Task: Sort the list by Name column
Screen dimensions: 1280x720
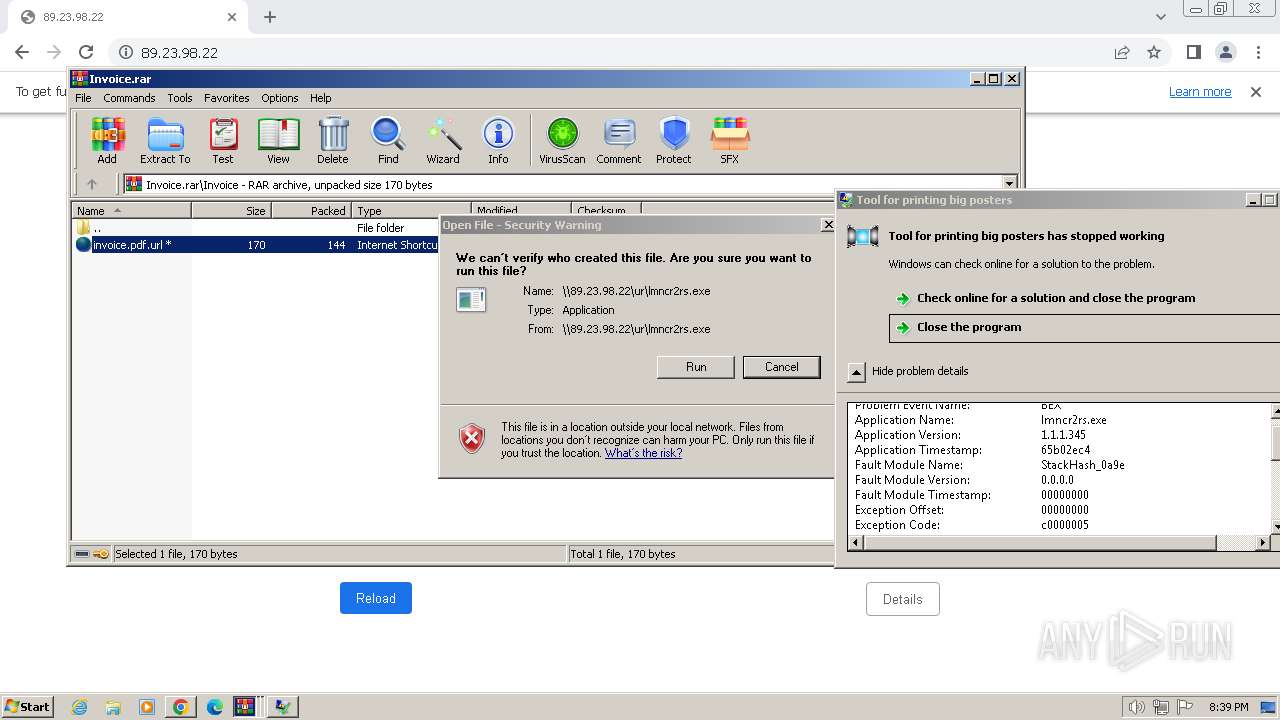Action: point(132,211)
